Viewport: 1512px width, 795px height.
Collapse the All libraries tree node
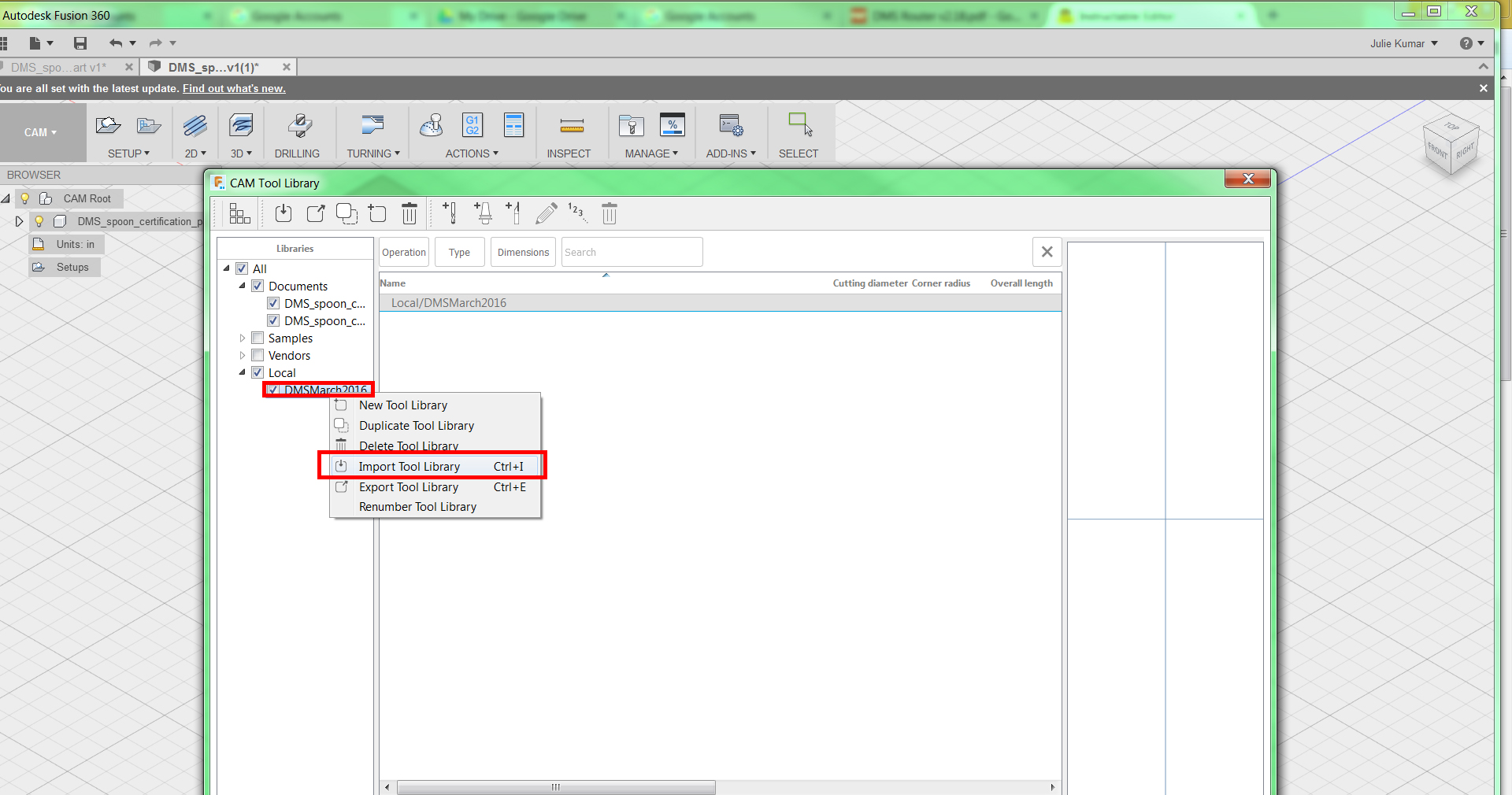(x=227, y=268)
